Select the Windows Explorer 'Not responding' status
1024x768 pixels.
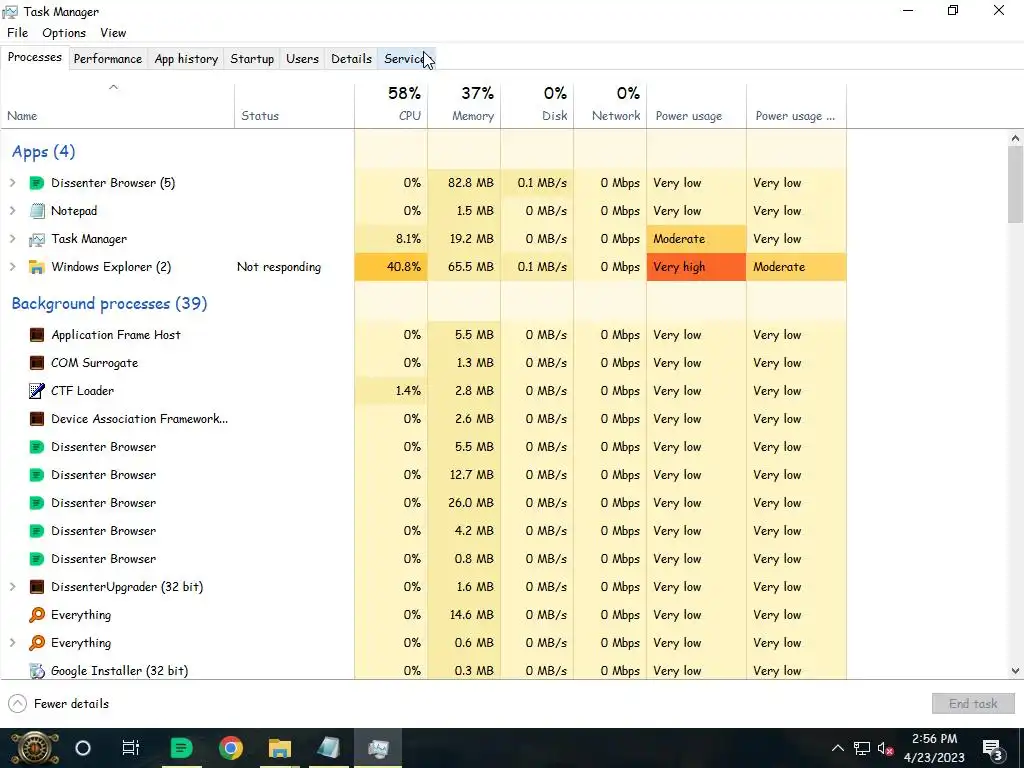(x=279, y=267)
